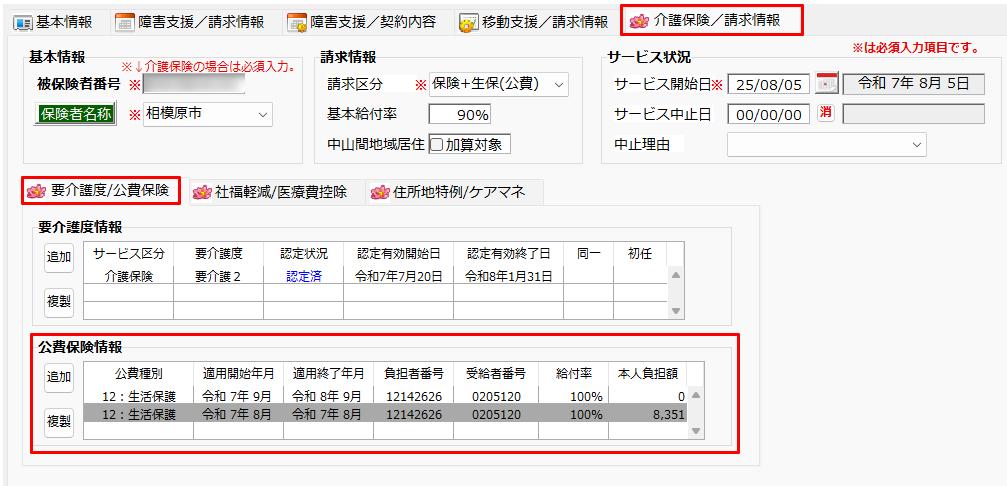
Task: Select the 生活保護 row with 8,351 負担額
Action: [x=385, y=414]
